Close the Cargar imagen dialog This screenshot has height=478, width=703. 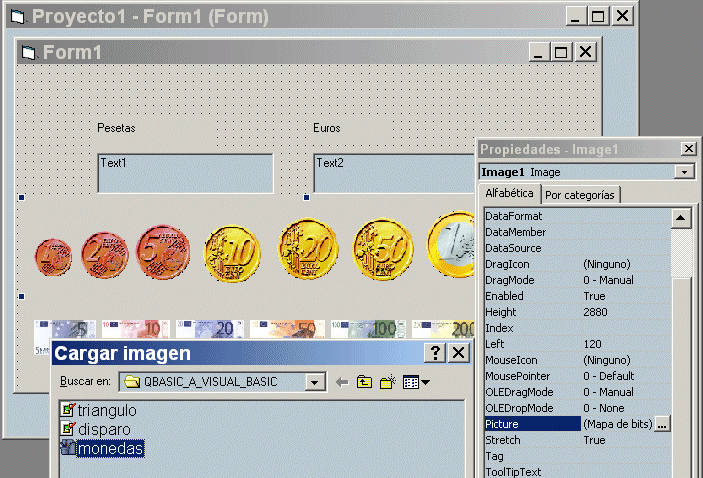coord(458,353)
